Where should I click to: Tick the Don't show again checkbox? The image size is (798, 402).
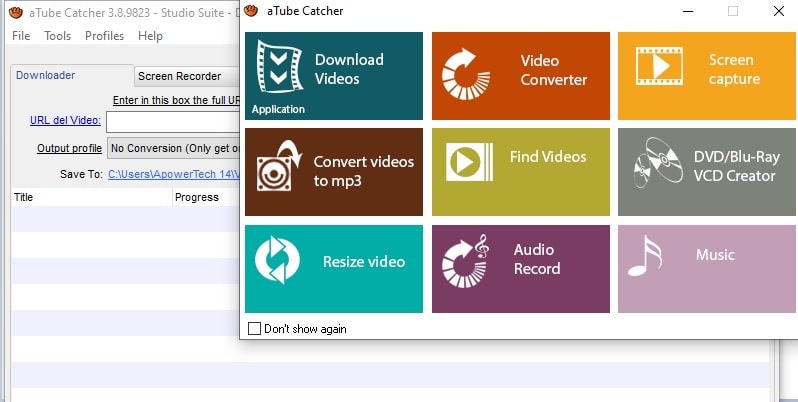click(254, 329)
